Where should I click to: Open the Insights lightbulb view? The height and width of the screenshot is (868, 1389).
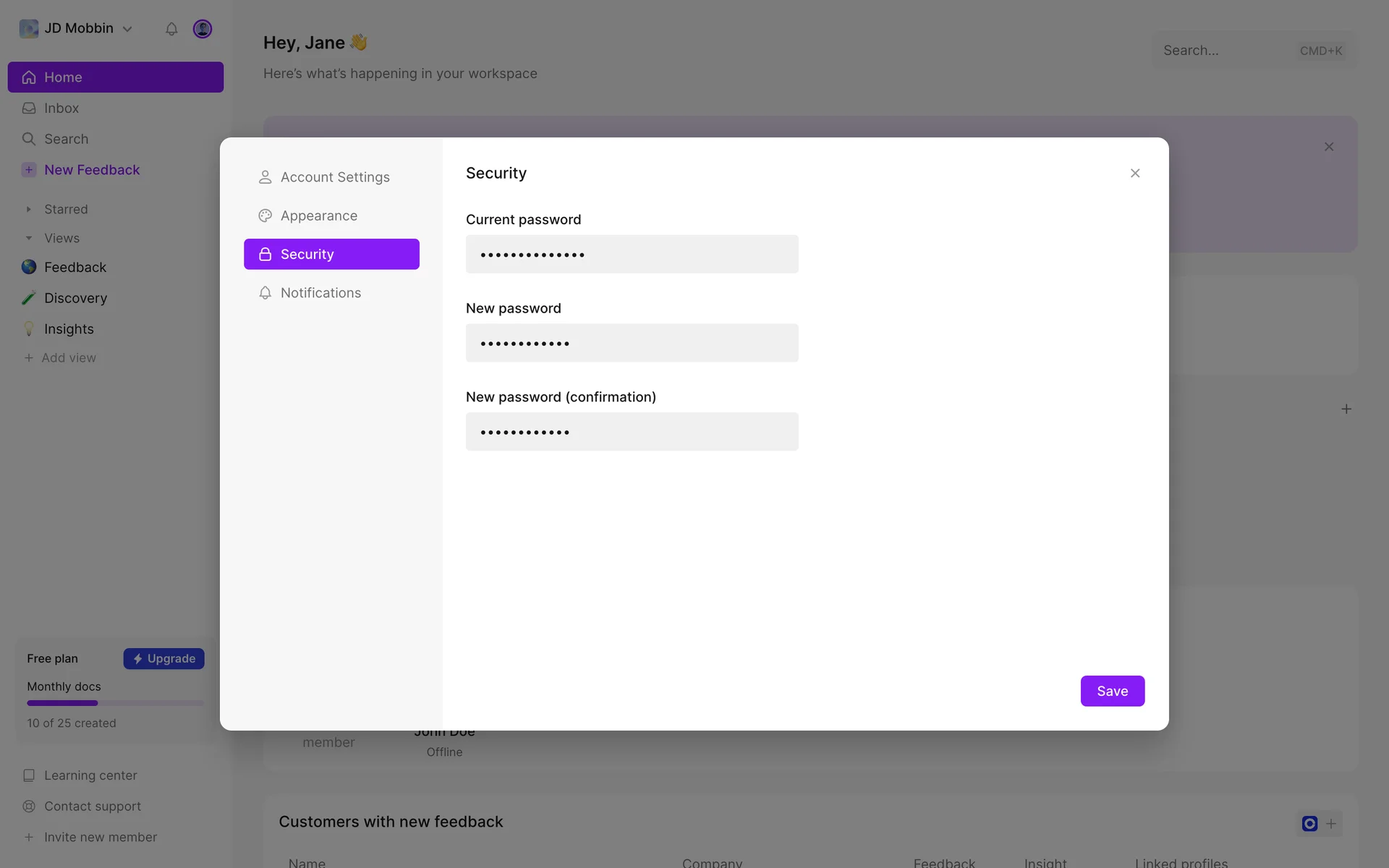click(x=69, y=329)
